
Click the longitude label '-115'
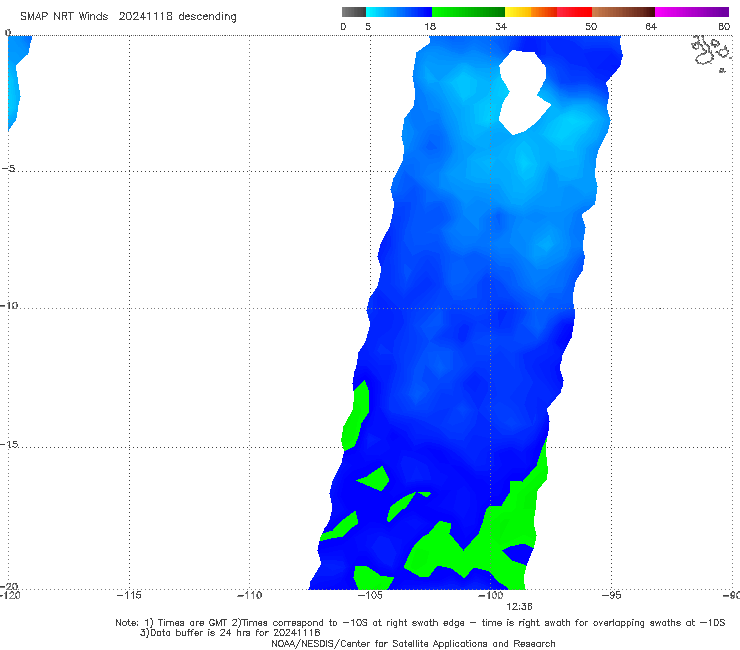point(129,595)
